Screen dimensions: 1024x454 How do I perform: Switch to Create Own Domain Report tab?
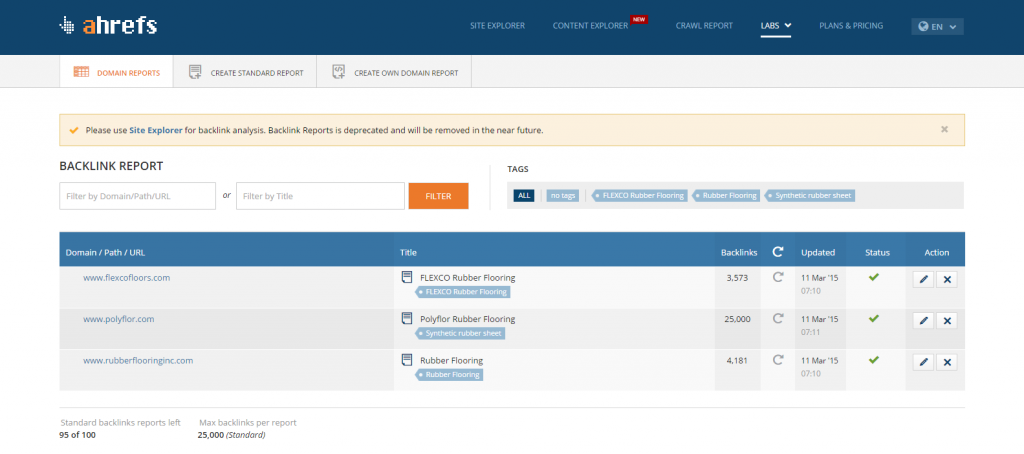[394, 72]
